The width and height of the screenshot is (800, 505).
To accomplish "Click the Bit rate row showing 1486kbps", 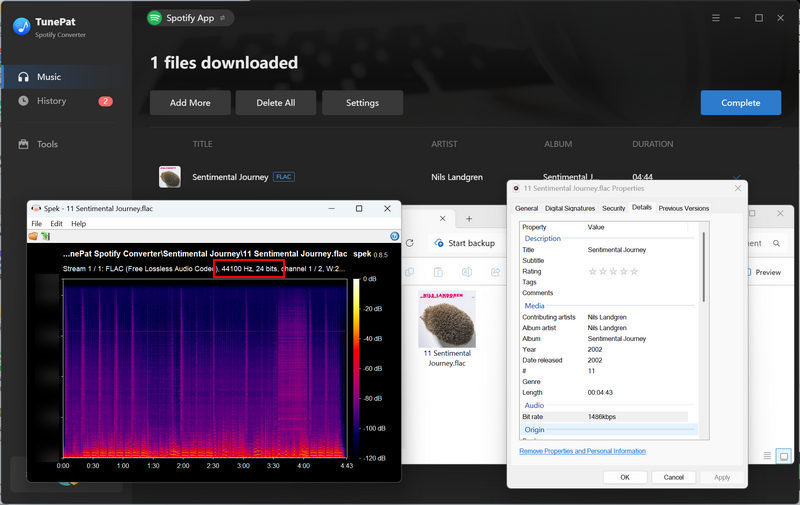I will pos(604,417).
